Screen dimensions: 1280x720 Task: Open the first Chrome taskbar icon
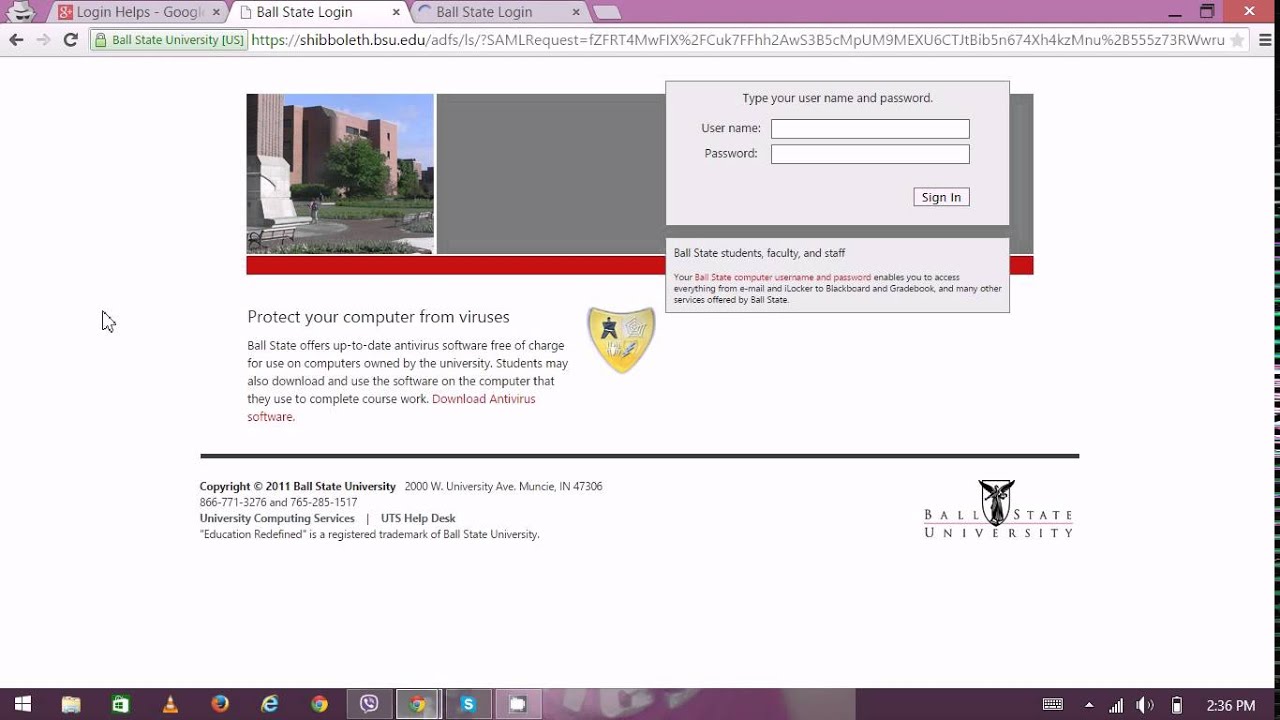point(319,704)
